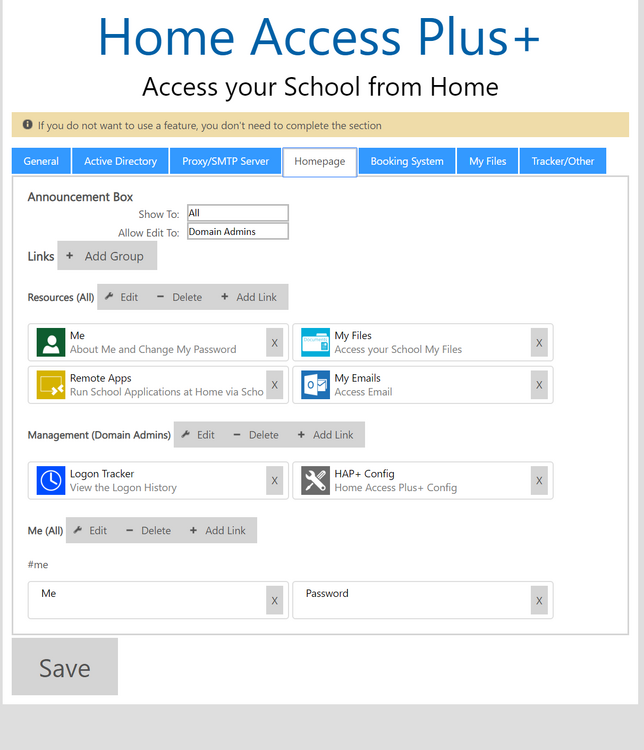This screenshot has height=750, width=644.
Task: Edit the Management (Domain Admins) group
Action: [198, 435]
